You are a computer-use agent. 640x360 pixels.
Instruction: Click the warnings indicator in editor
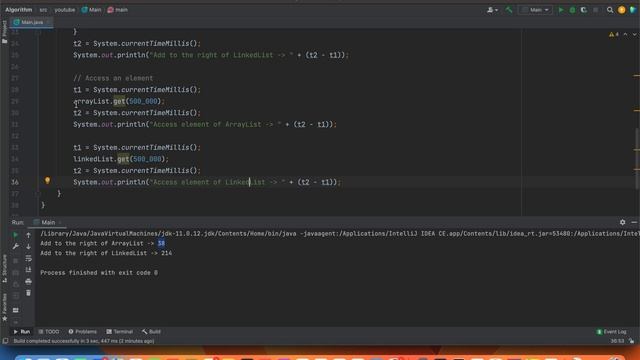[x=613, y=34]
